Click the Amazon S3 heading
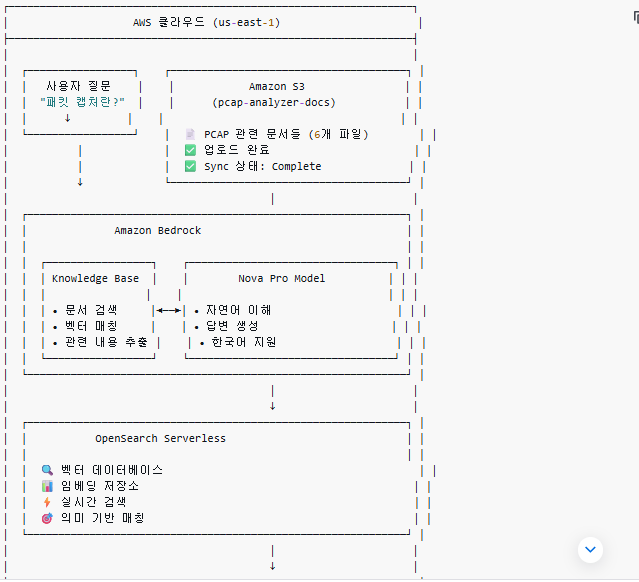This screenshot has height=582, width=639. pos(277,86)
